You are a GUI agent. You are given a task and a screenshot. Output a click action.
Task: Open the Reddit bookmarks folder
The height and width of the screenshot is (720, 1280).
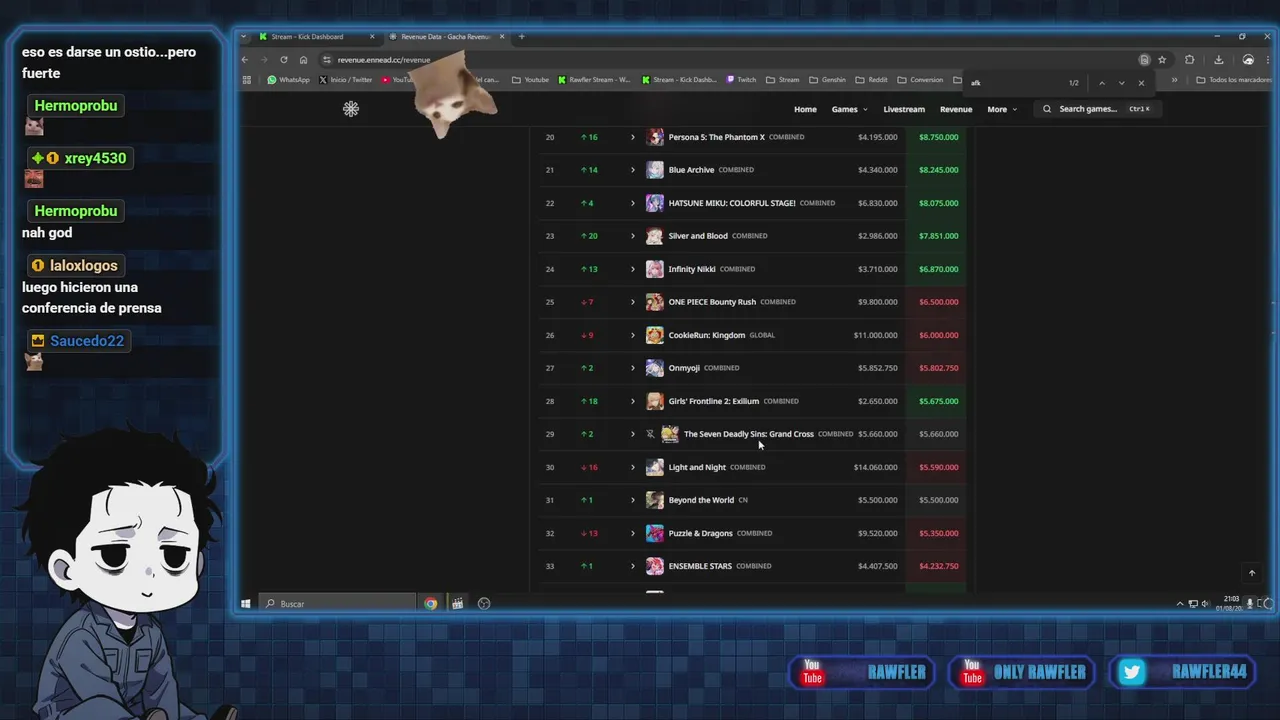[x=871, y=80]
